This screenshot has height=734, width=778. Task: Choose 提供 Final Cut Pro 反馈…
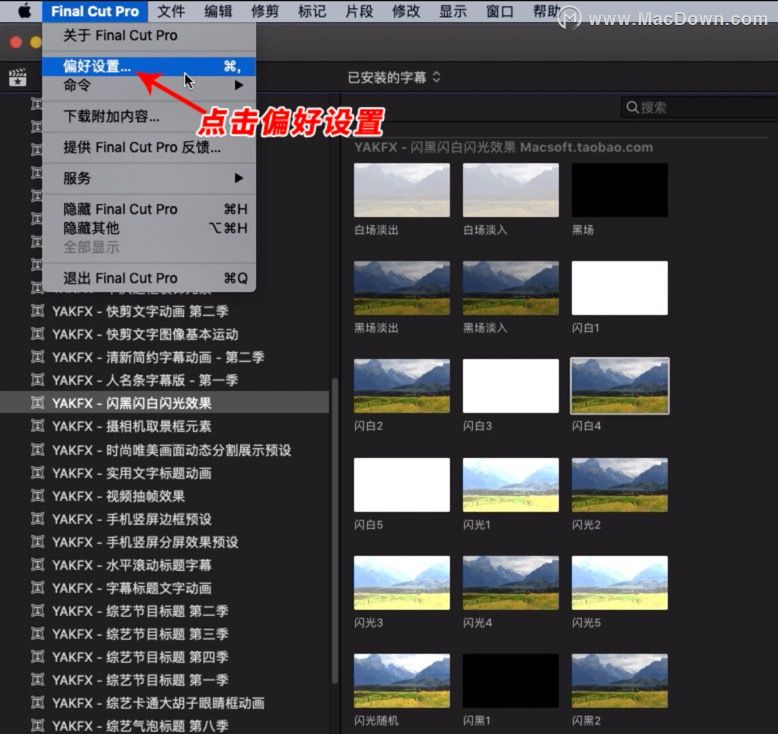pyautogui.click(x=149, y=147)
